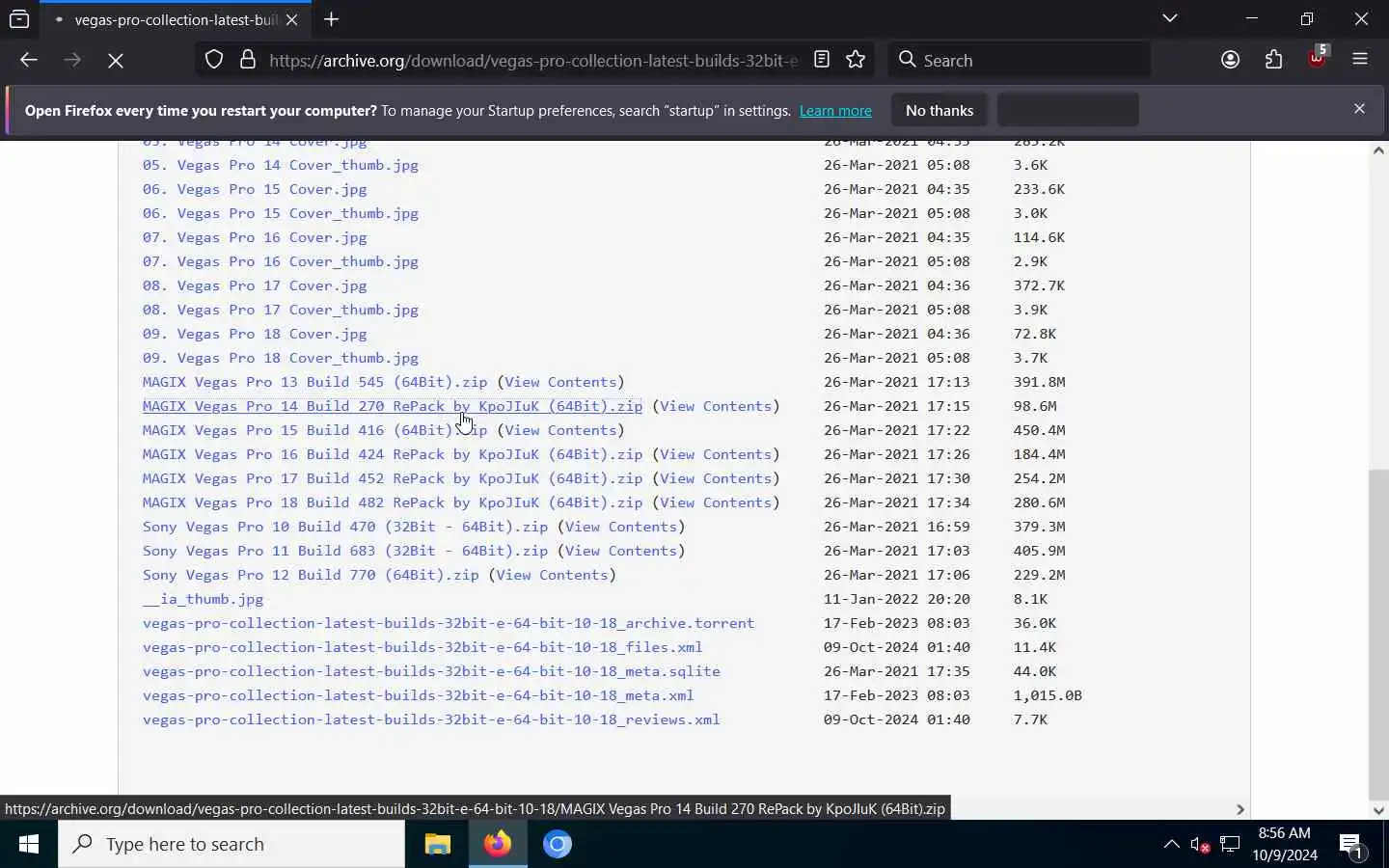Open the uBlock Origin extension icon
Image resolution: width=1389 pixels, height=868 pixels.
1318,58
